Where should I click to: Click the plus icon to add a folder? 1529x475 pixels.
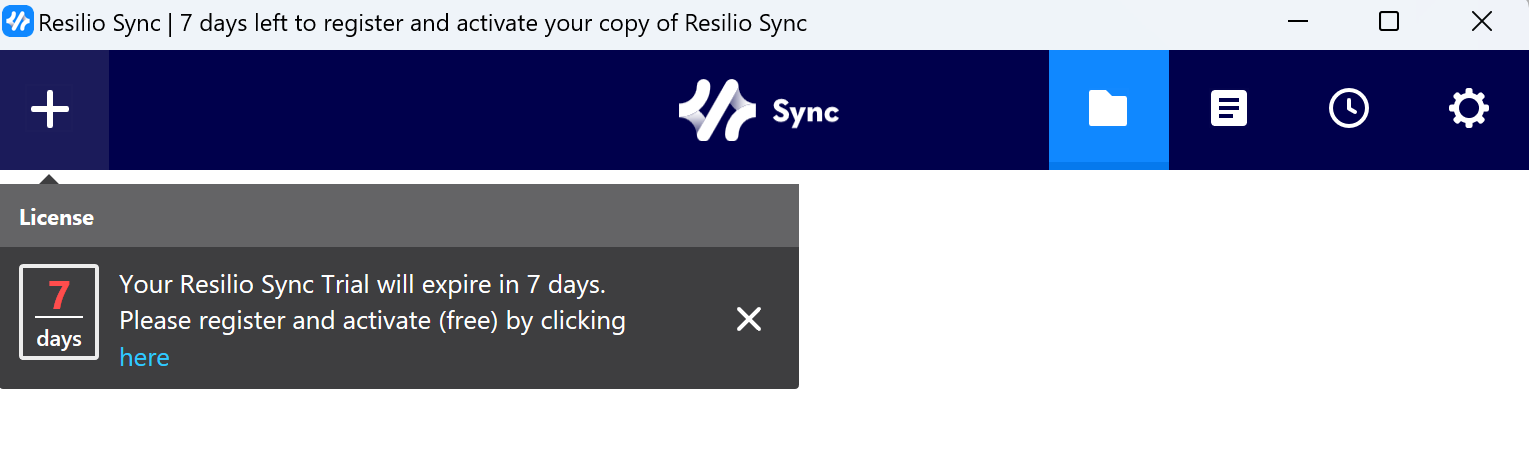click(50, 109)
